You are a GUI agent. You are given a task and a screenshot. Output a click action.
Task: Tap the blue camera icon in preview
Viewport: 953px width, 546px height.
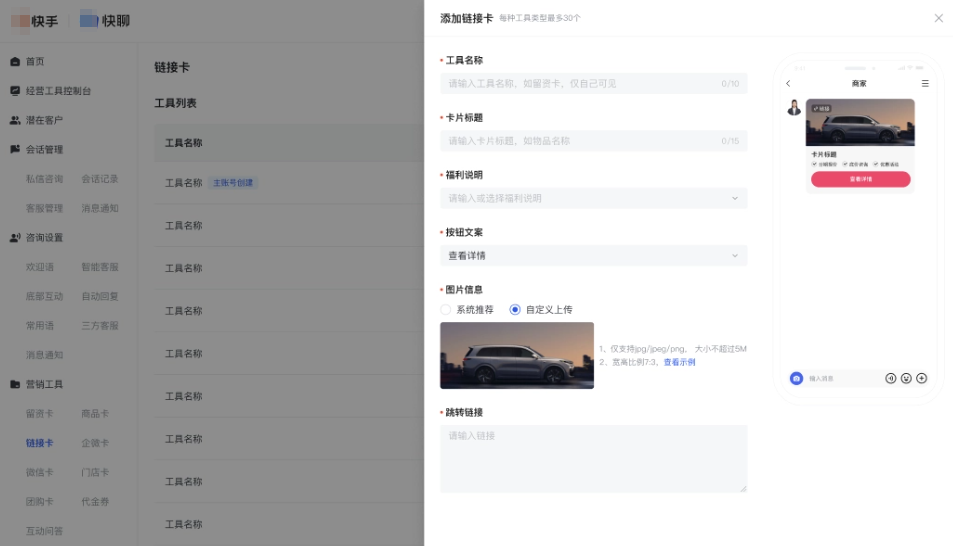pos(796,378)
